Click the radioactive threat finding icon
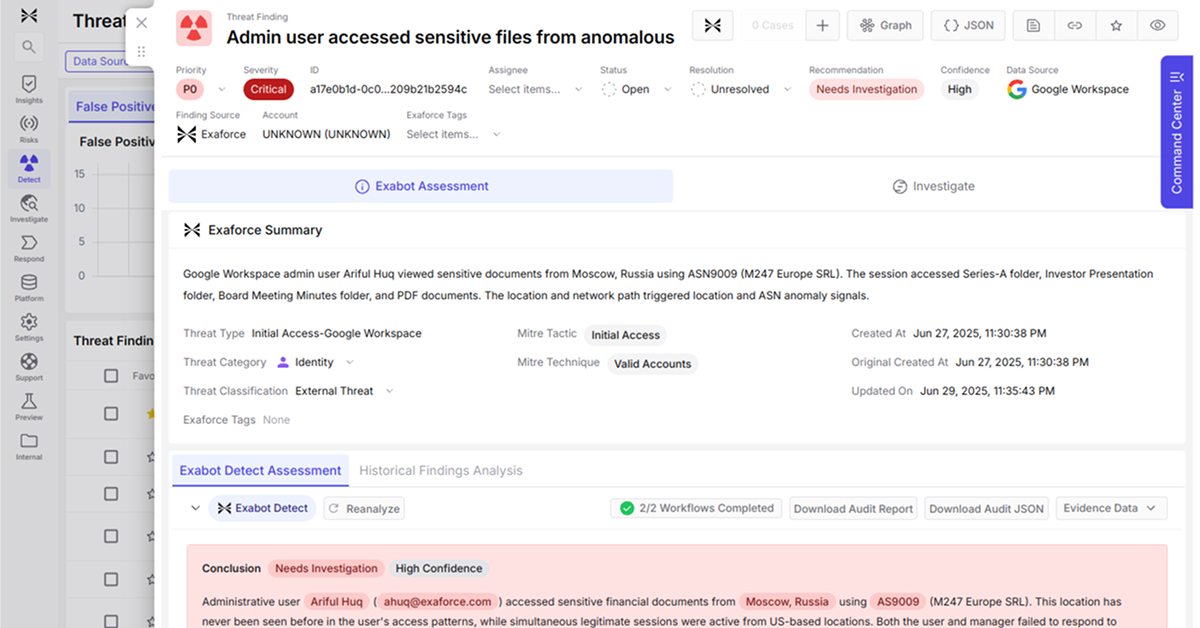 coord(194,28)
